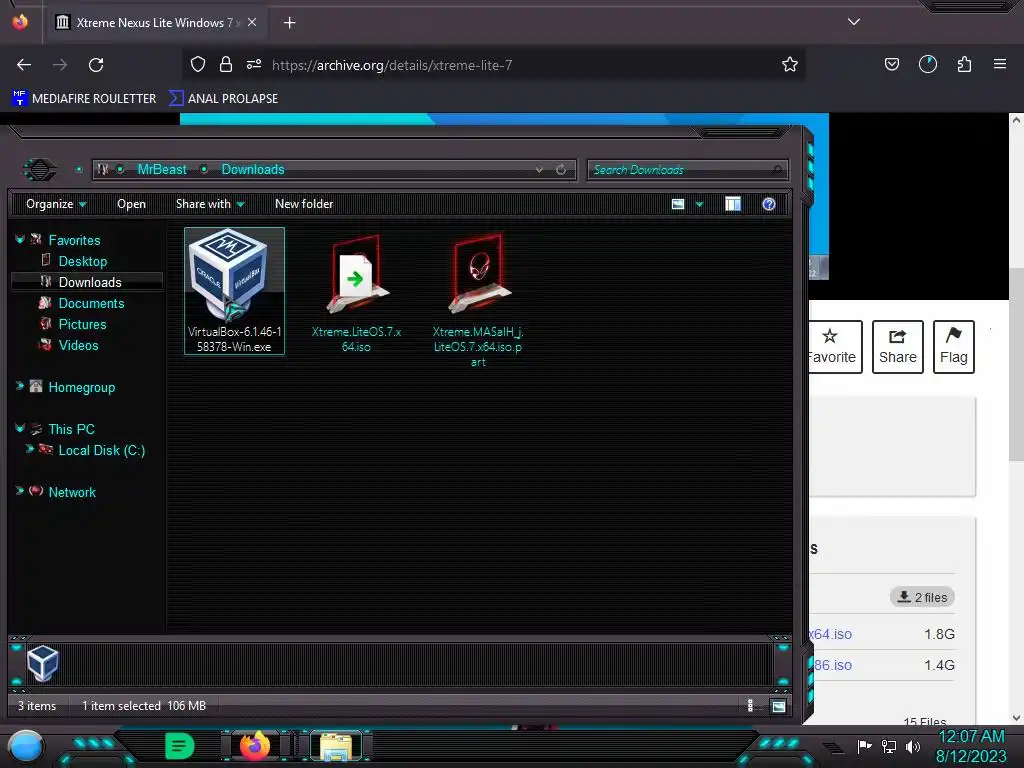1024x768 pixels.
Task: Click the Flag button on archive.org
Action: [x=953, y=347]
